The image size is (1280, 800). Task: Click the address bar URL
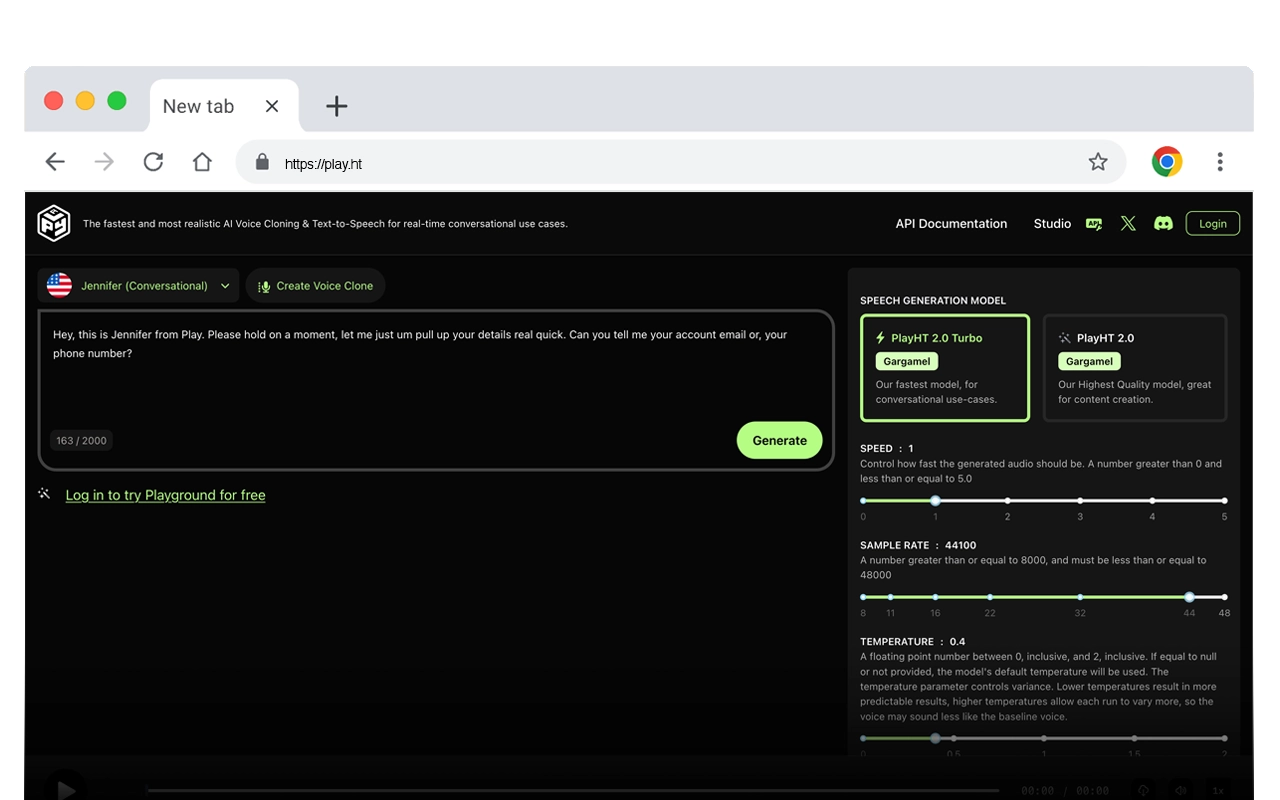323,164
